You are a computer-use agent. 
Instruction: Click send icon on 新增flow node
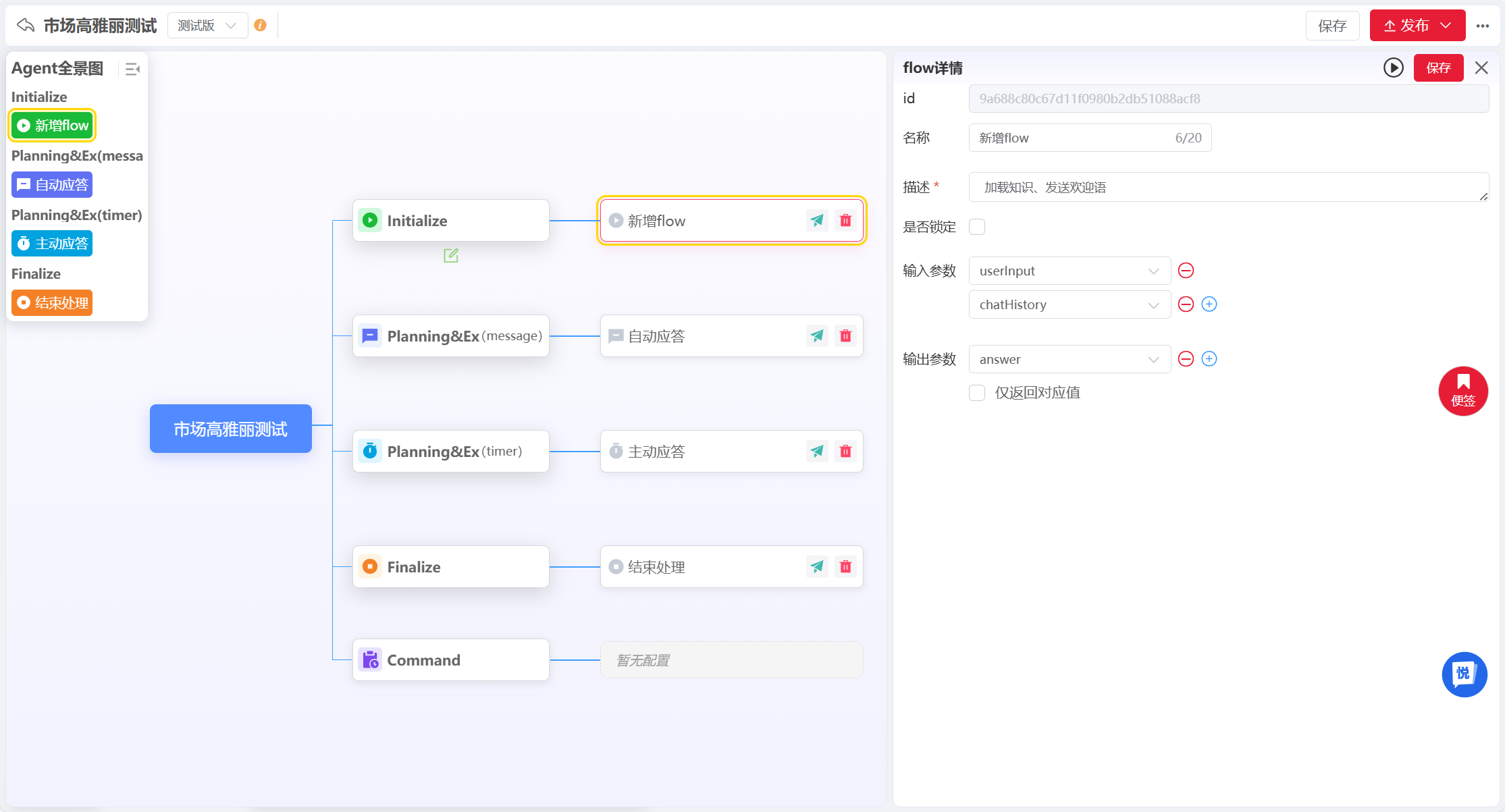click(x=817, y=221)
